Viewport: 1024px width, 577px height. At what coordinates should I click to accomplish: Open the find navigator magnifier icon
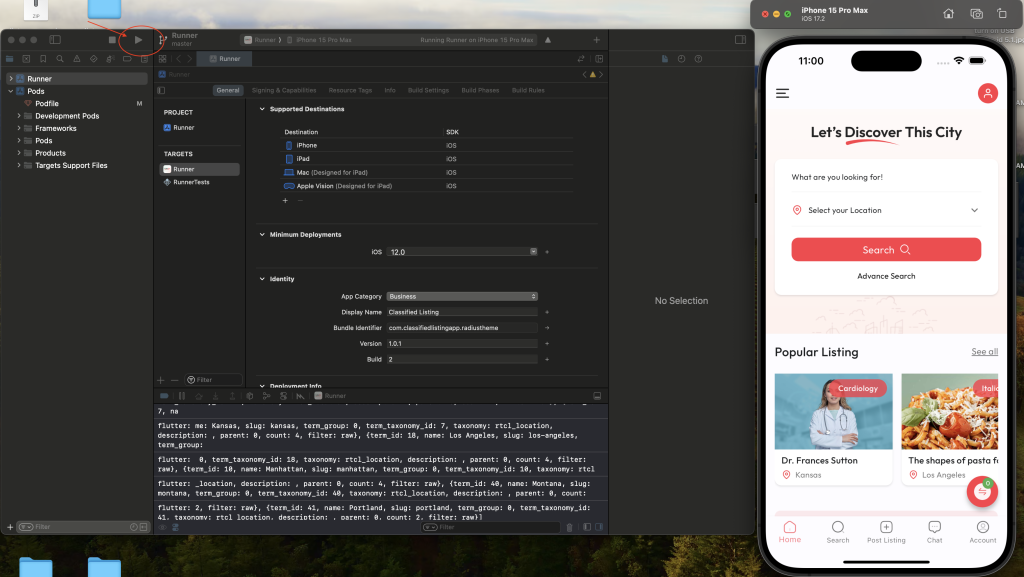60,59
